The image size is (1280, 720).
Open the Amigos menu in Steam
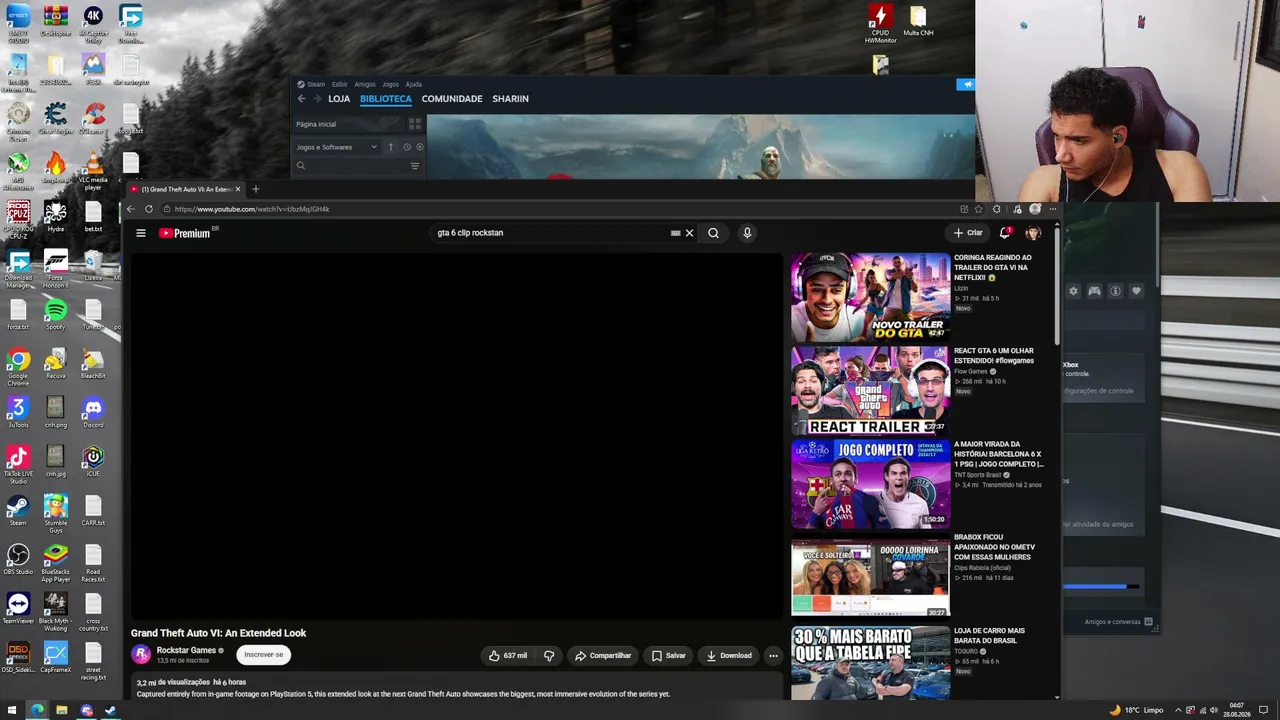[x=364, y=84]
